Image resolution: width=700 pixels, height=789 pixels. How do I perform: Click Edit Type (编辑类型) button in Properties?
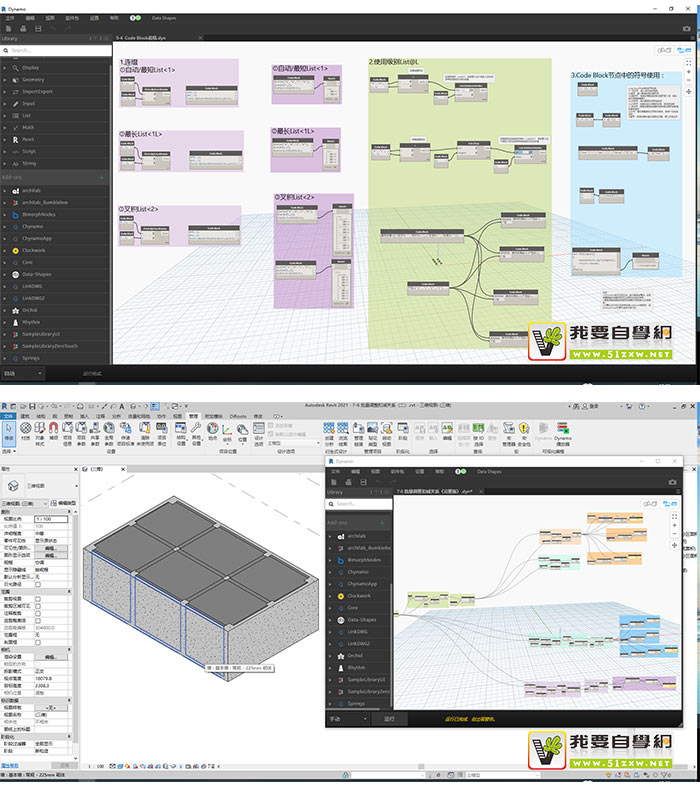[63, 503]
